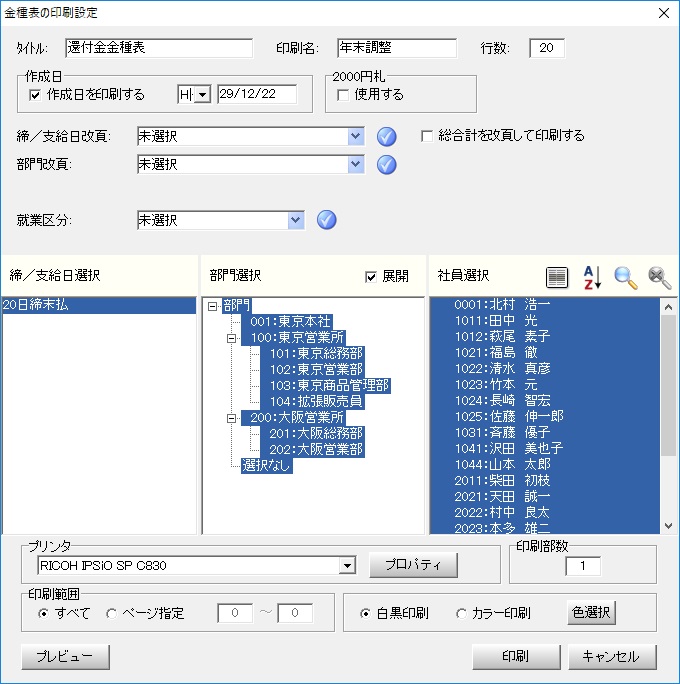Click the cancel search magnifier icon
The width and height of the screenshot is (680, 684).
click(659, 277)
